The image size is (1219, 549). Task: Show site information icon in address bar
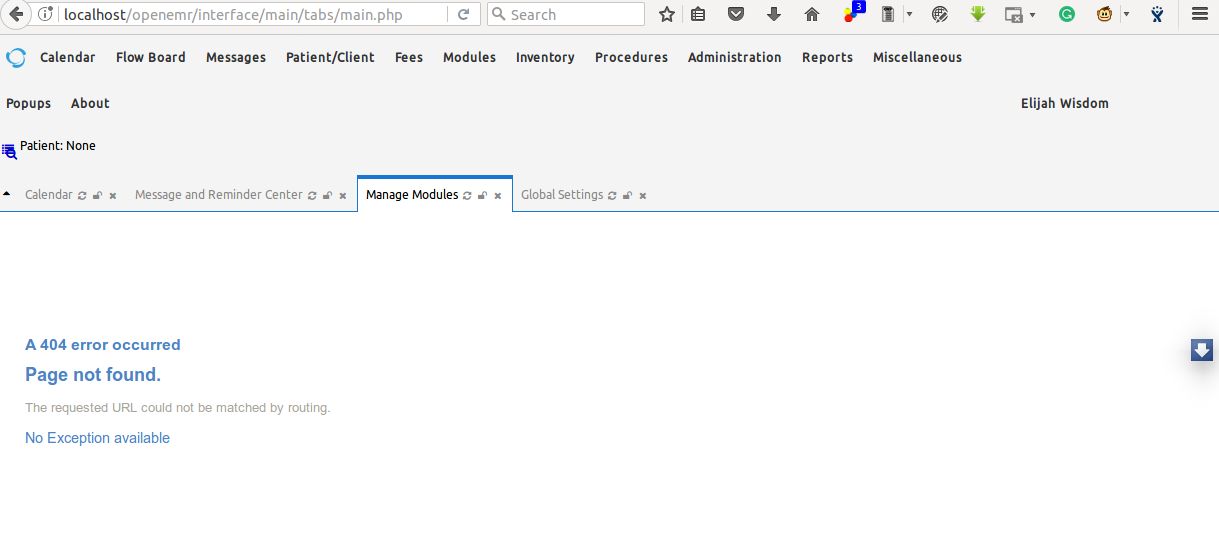coord(45,14)
